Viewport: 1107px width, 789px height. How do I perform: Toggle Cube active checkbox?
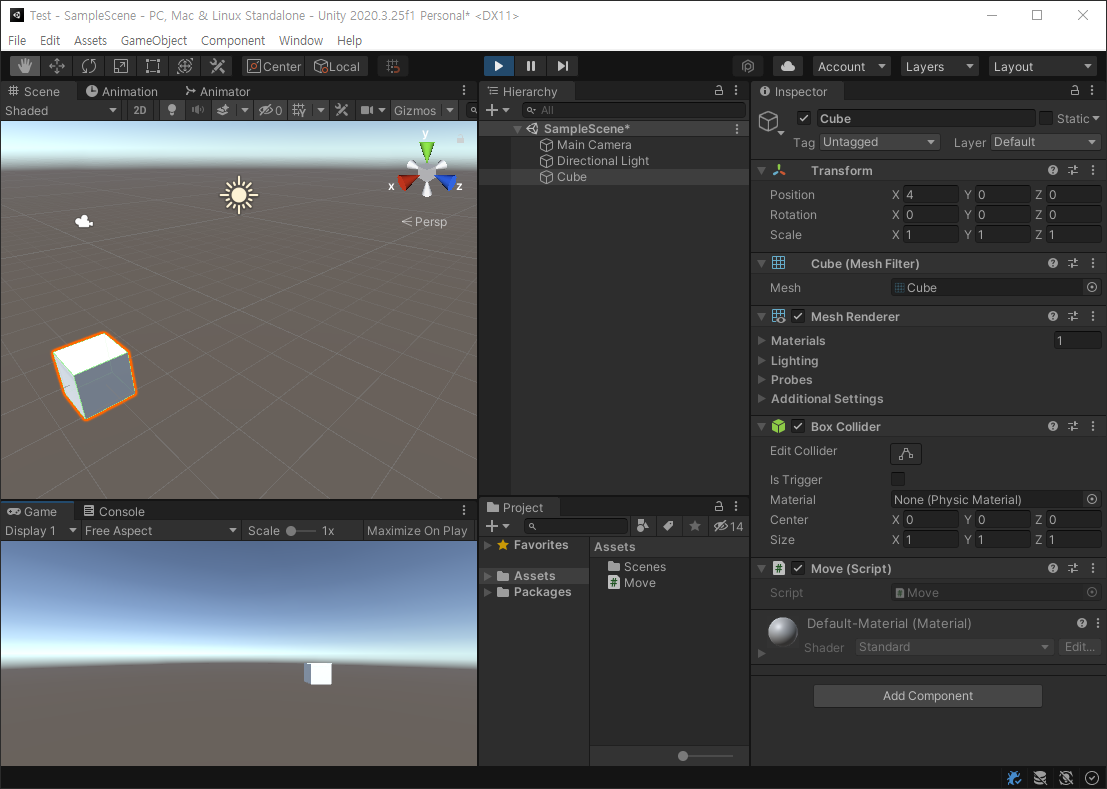tap(803, 118)
